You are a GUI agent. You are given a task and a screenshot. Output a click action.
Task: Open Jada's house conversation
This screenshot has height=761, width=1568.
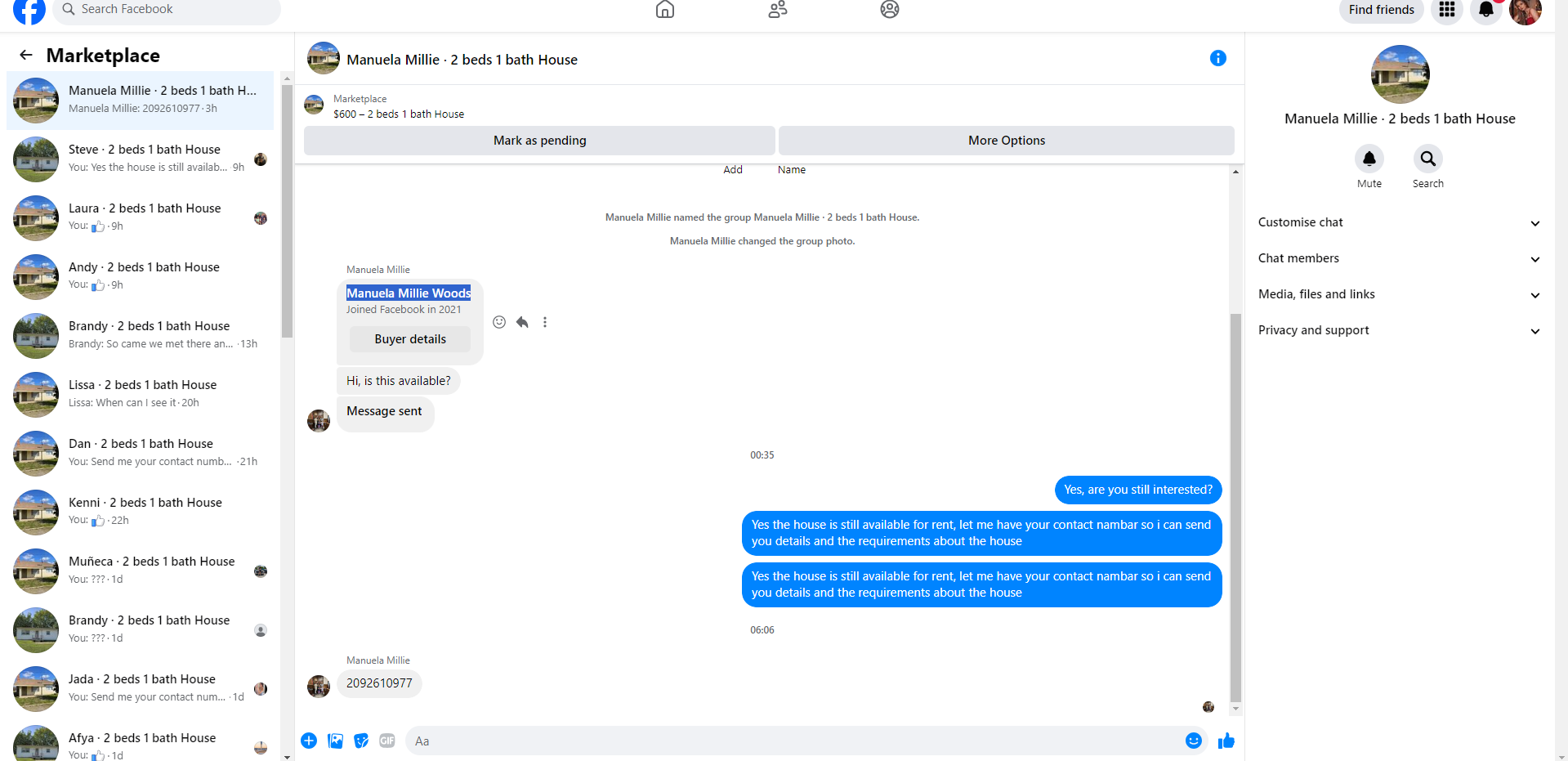tap(141, 688)
